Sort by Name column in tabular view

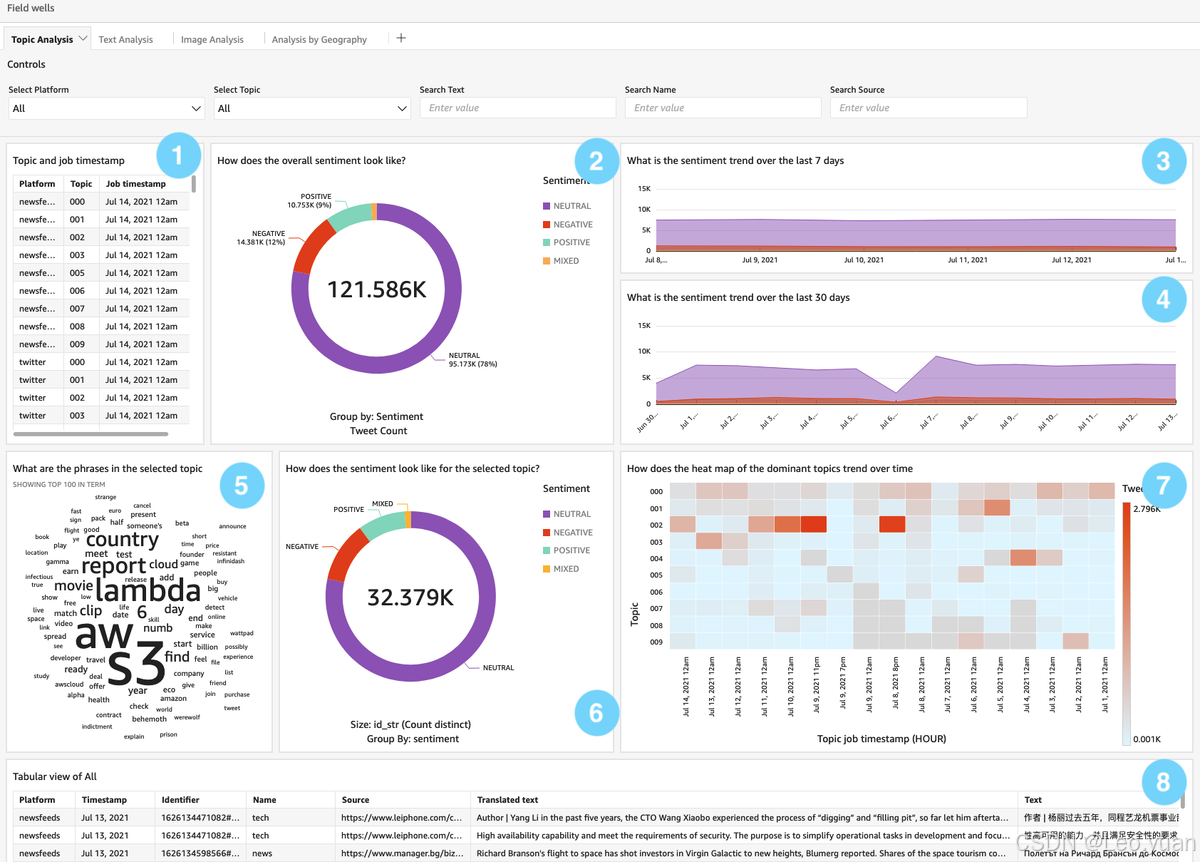(264, 800)
